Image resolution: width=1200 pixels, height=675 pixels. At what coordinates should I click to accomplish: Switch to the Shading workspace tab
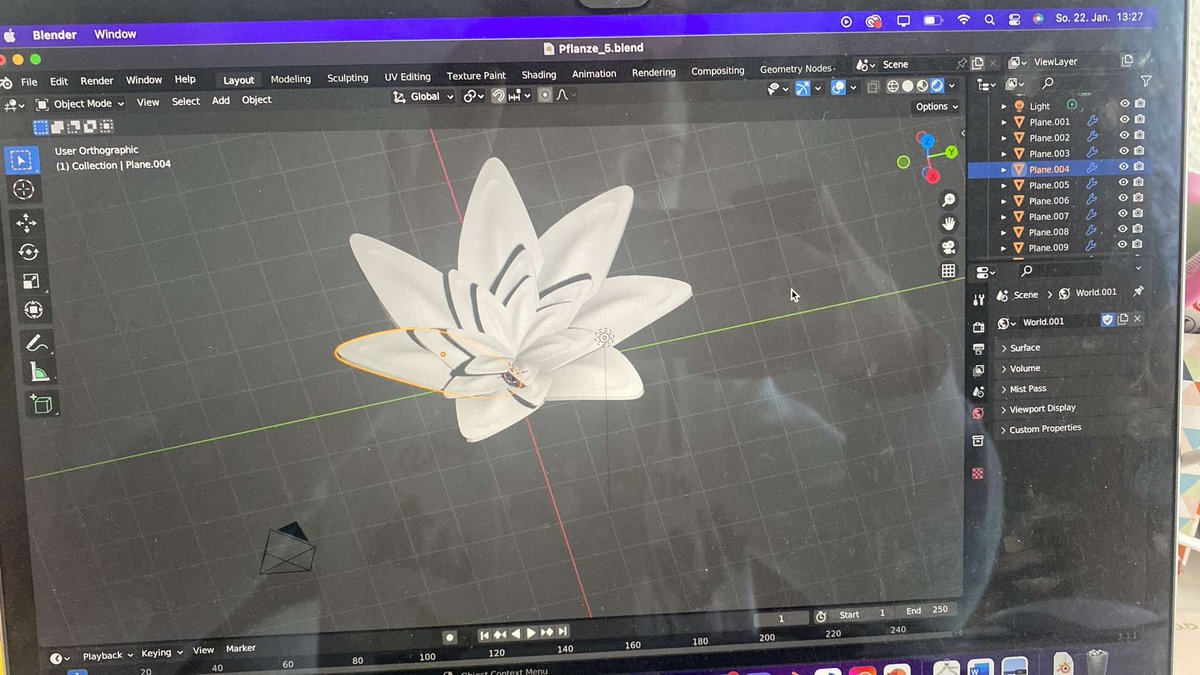538,74
